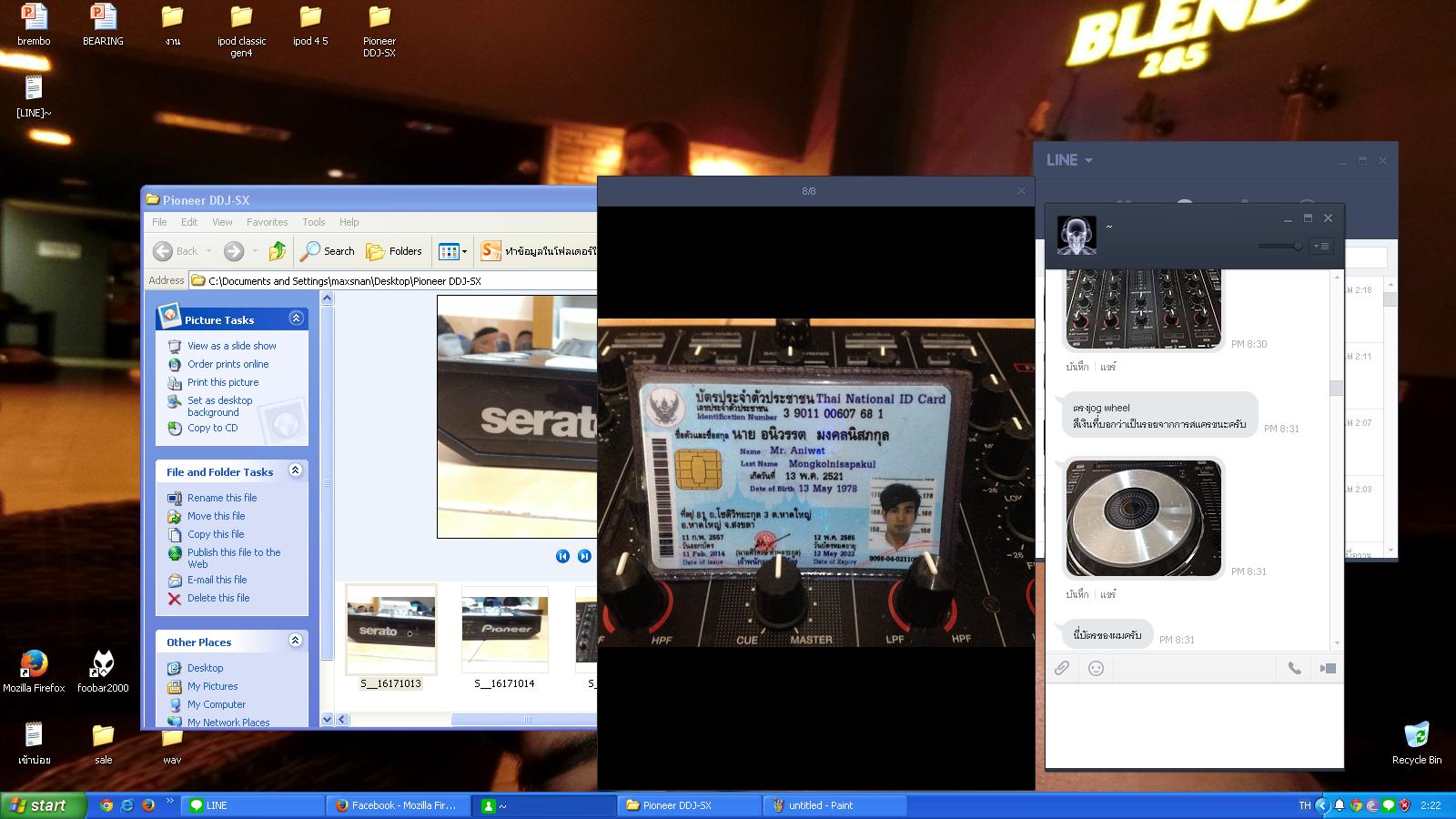The width and height of the screenshot is (1456, 819).
Task: Go to Desktop under Other Places
Action: click(x=205, y=668)
